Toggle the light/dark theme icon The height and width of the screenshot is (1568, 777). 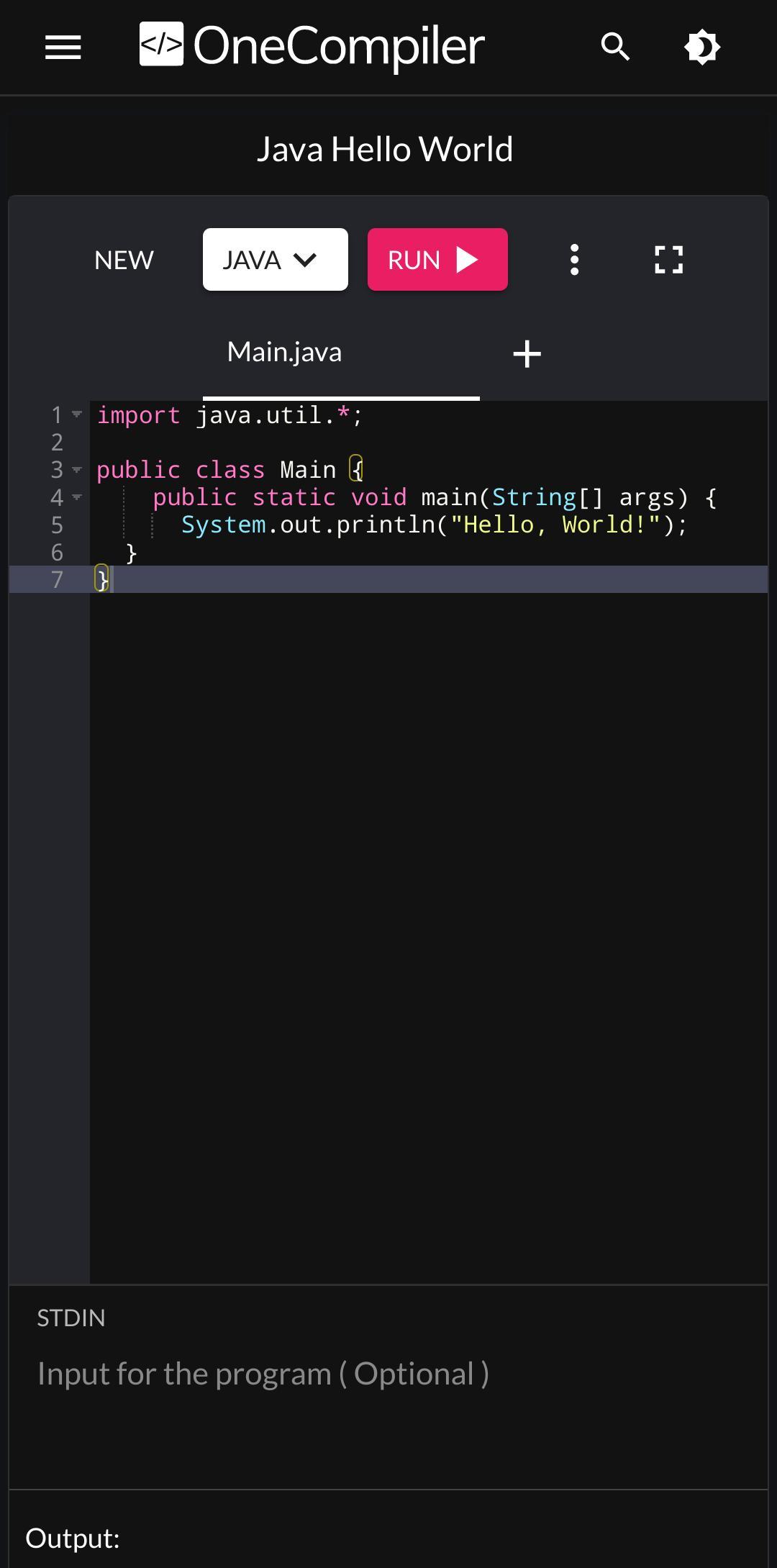pyautogui.click(x=701, y=47)
